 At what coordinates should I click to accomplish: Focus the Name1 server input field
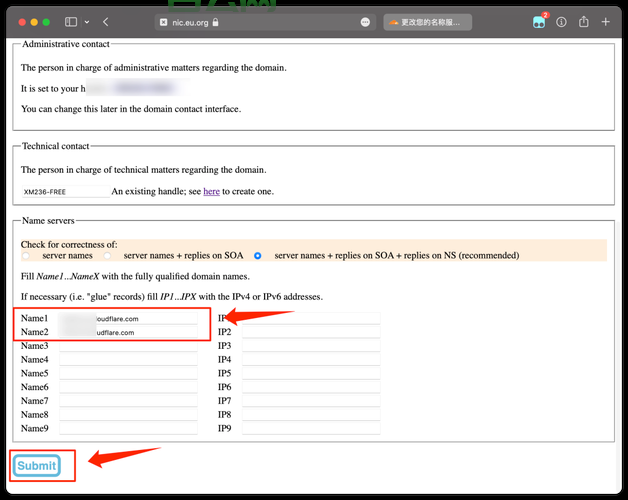coord(128,318)
